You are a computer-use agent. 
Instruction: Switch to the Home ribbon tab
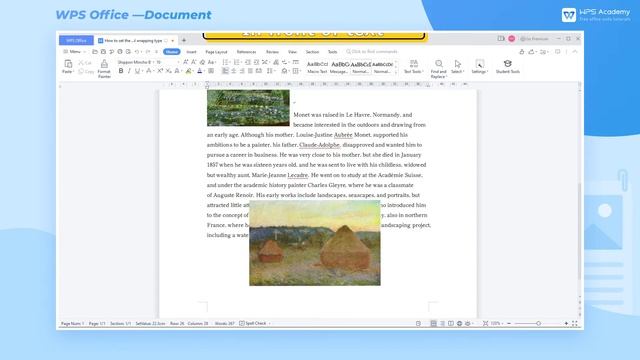point(171,52)
